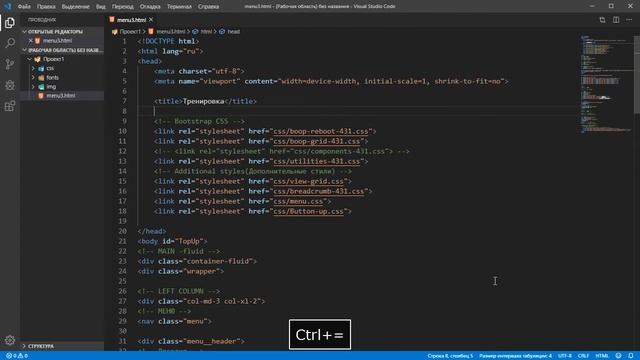Open the Extensions view
Viewport: 640px width, 360px height.
(10, 106)
